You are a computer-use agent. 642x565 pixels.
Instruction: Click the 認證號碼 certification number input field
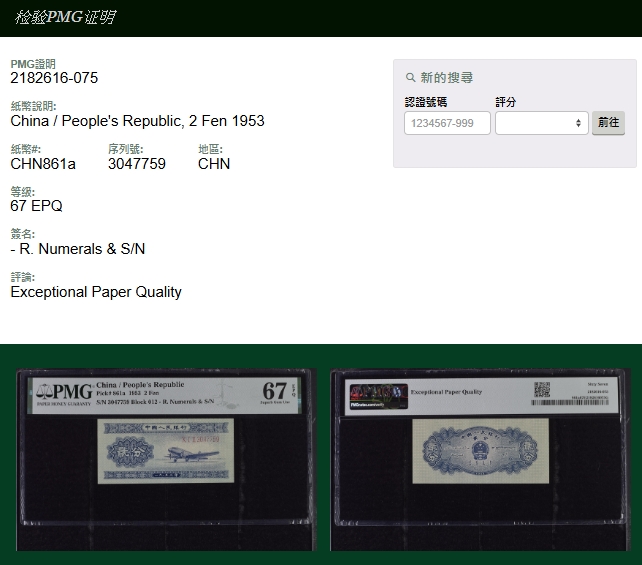(x=447, y=123)
